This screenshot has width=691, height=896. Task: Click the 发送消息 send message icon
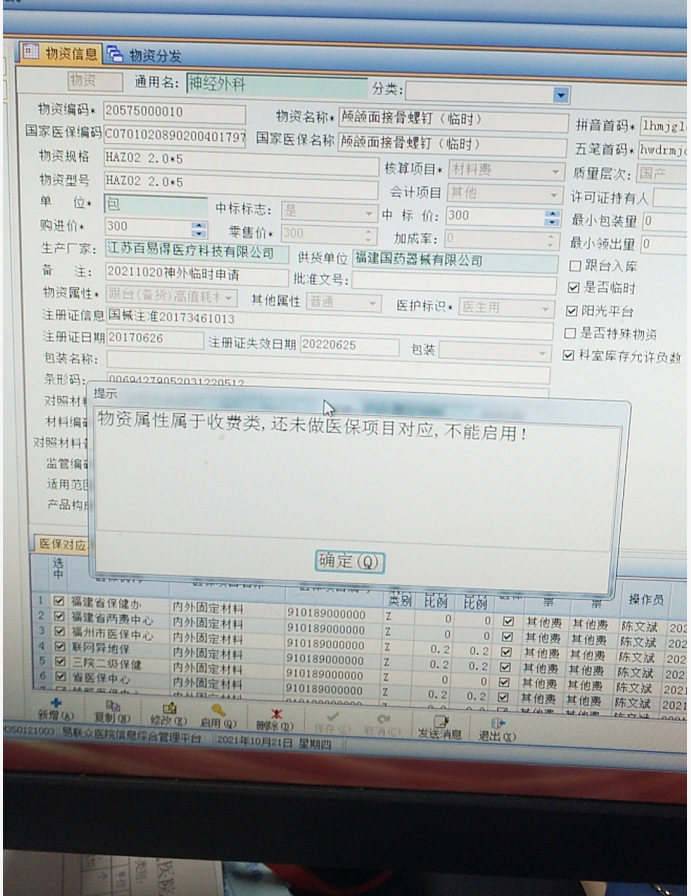click(440, 721)
